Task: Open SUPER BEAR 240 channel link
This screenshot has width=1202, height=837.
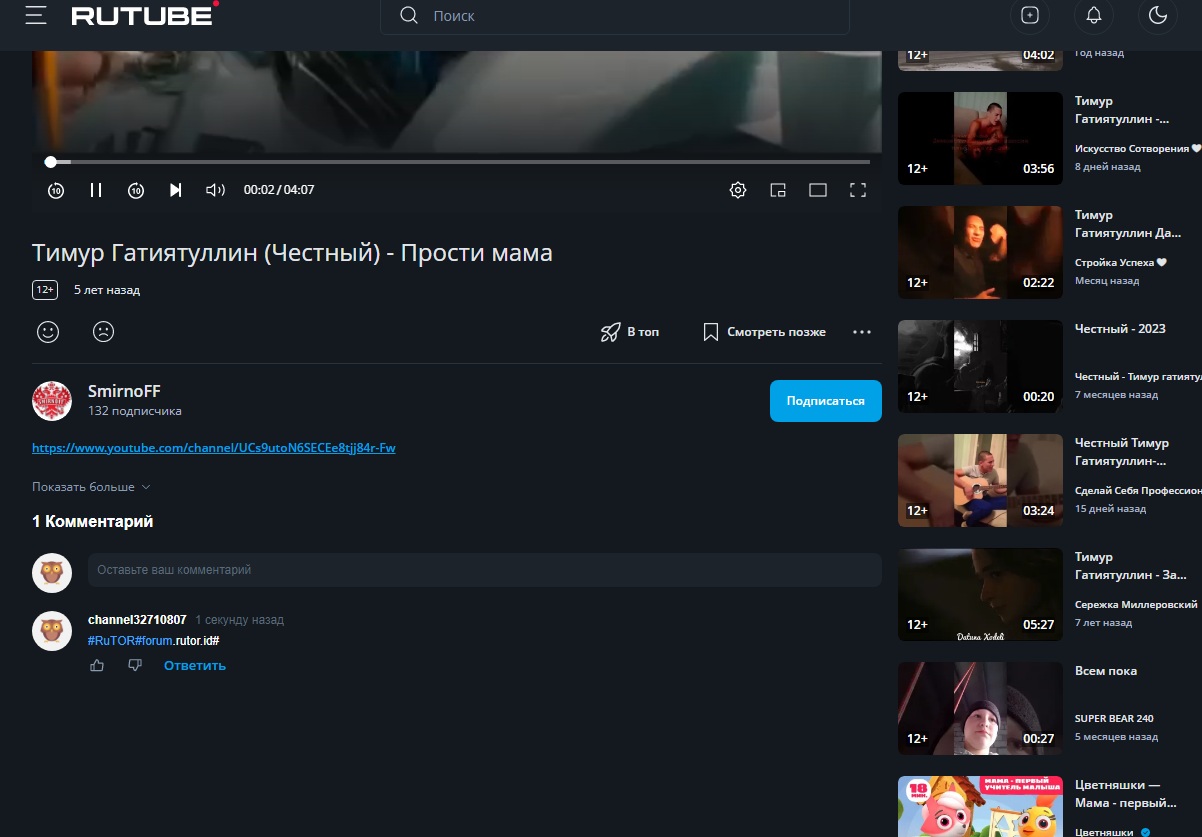Action: pyautogui.click(x=1114, y=719)
